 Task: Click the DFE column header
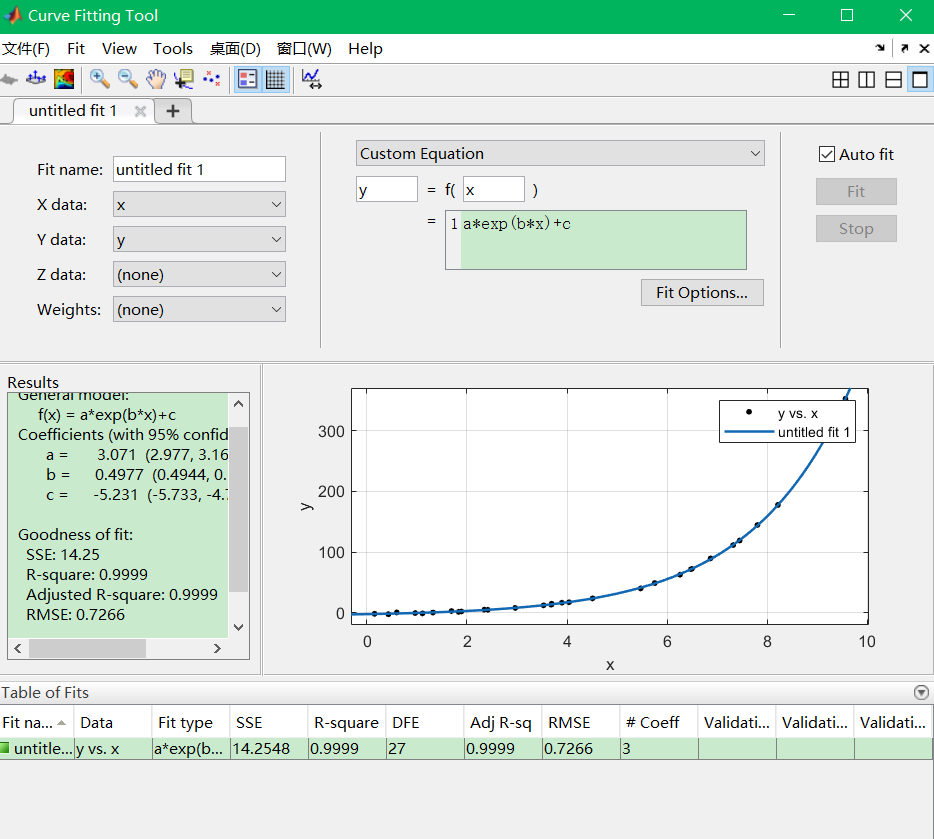click(x=425, y=722)
